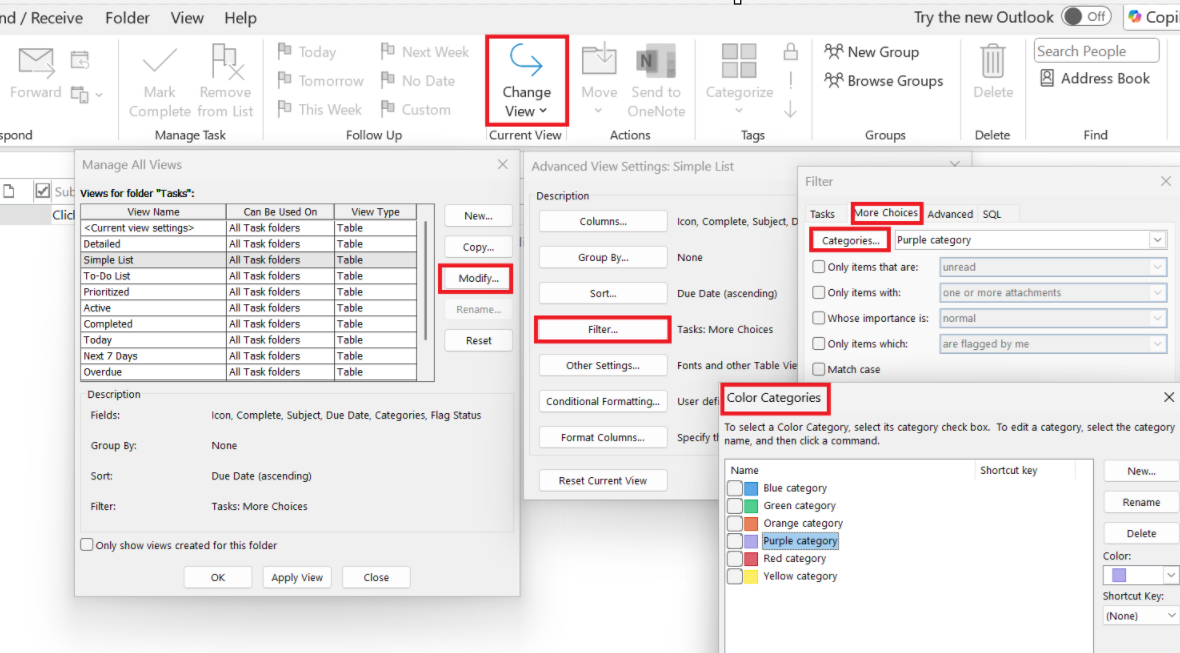Image resolution: width=1180 pixels, height=653 pixels.
Task: Click the Filter... button in Advanced View Settings
Action: tap(603, 330)
